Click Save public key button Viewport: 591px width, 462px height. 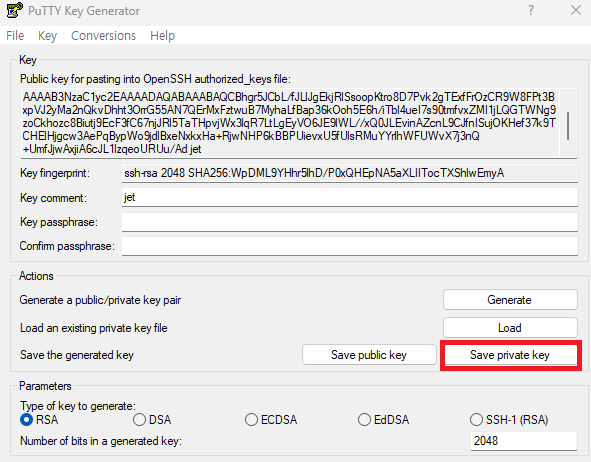(369, 355)
